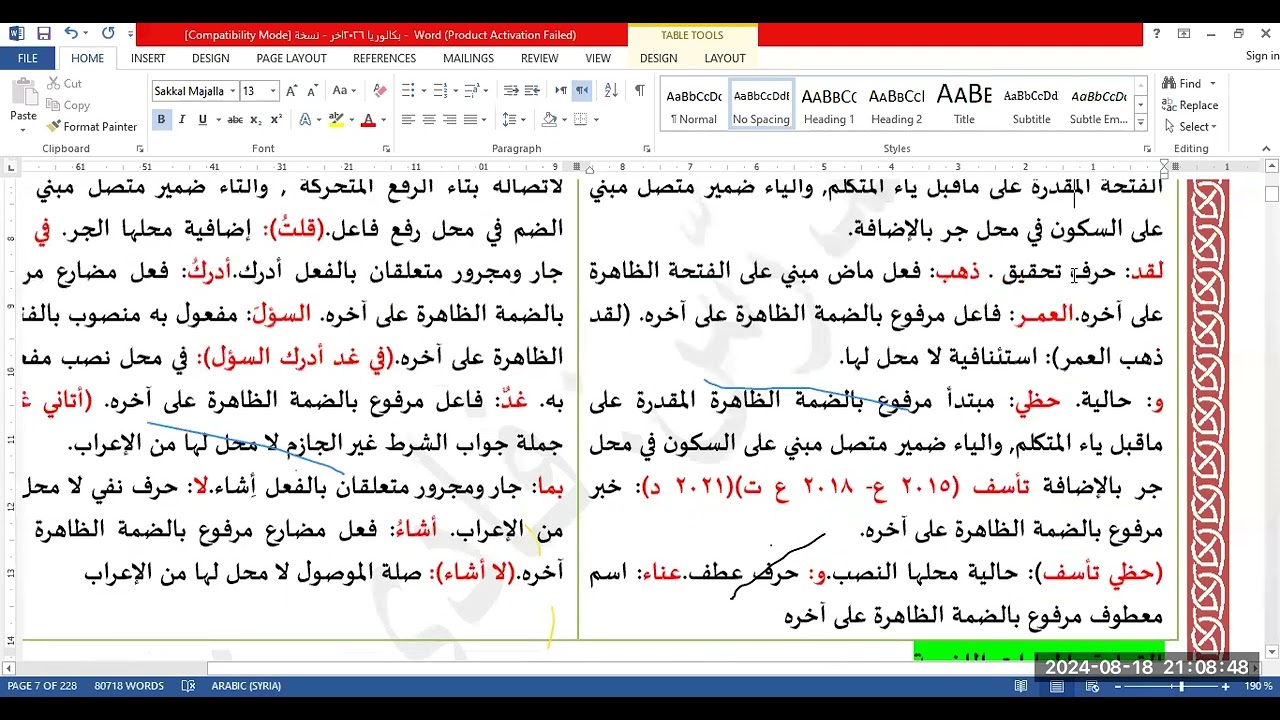Undo the last action

tap(71, 34)
